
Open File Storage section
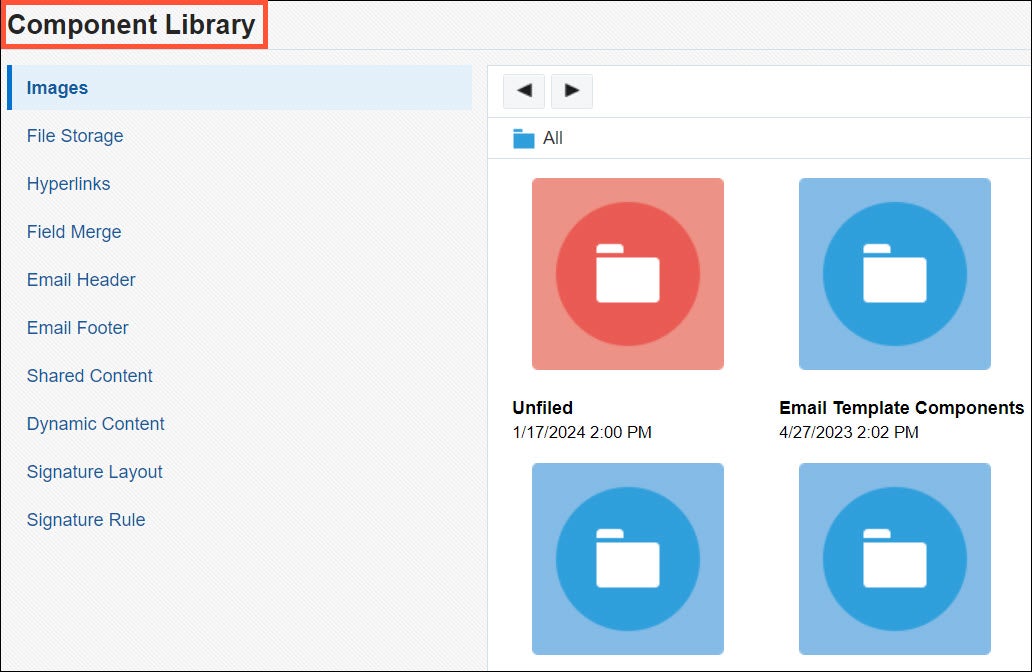(x=75, y=136)
